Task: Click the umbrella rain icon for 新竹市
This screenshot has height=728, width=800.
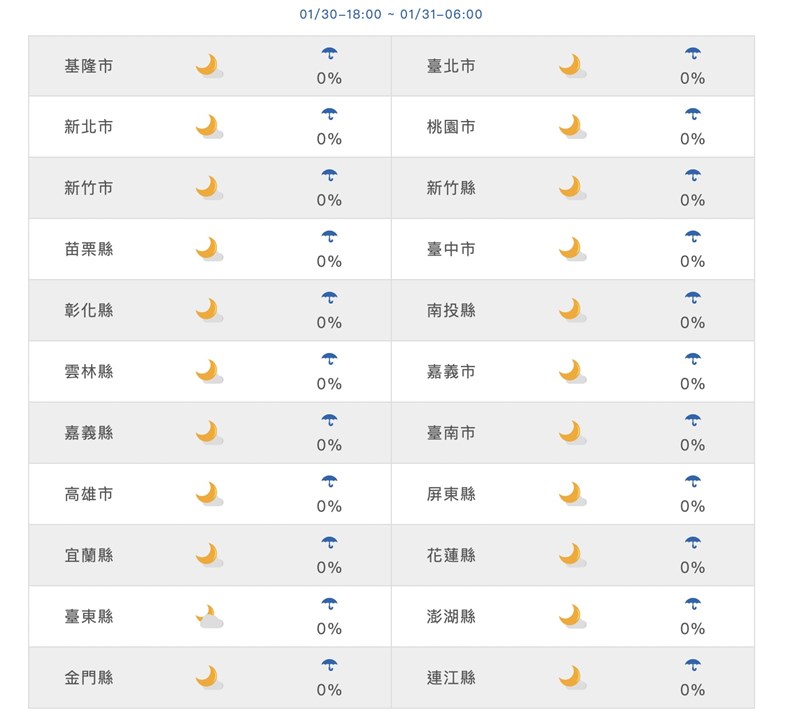Action: [x=329, y=176]
